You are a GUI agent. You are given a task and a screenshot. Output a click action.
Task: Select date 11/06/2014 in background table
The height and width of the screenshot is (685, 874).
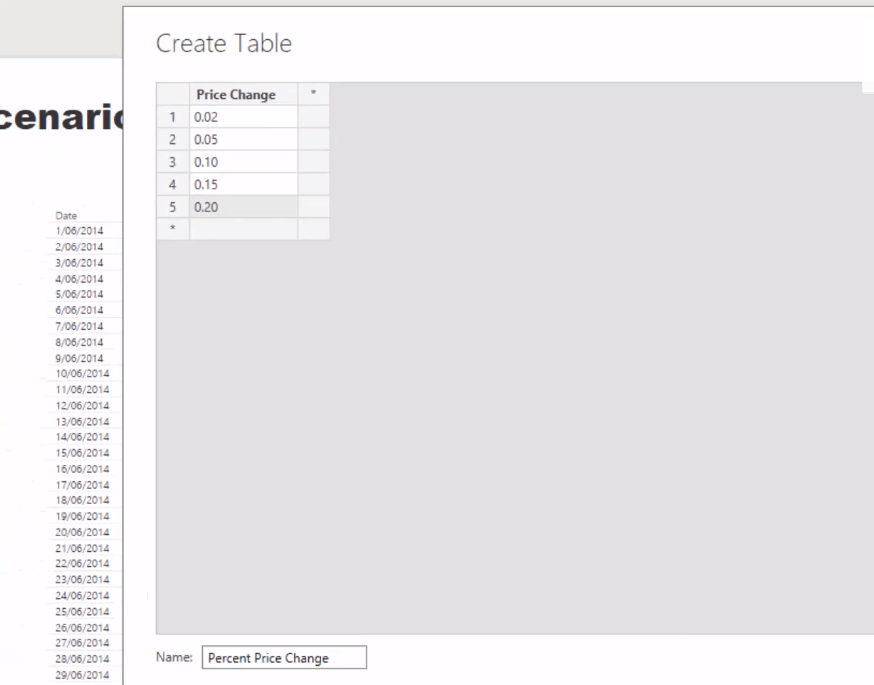82,390
